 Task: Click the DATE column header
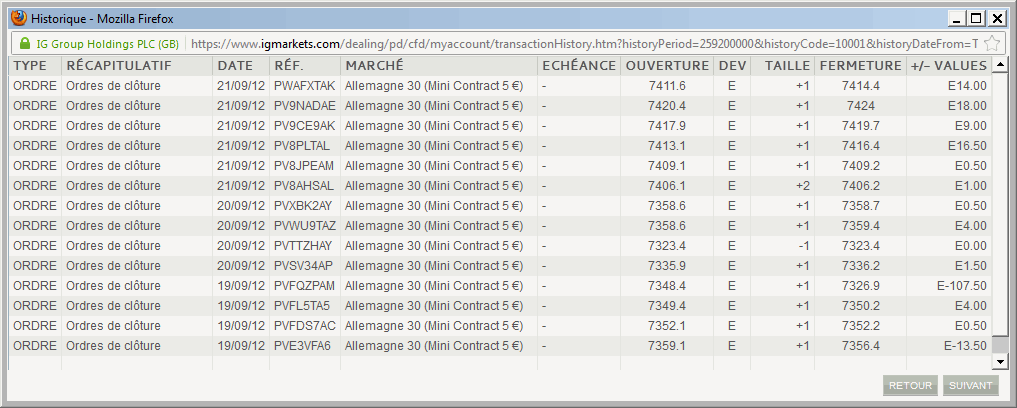pyautogui.click(x=235, y=66)
